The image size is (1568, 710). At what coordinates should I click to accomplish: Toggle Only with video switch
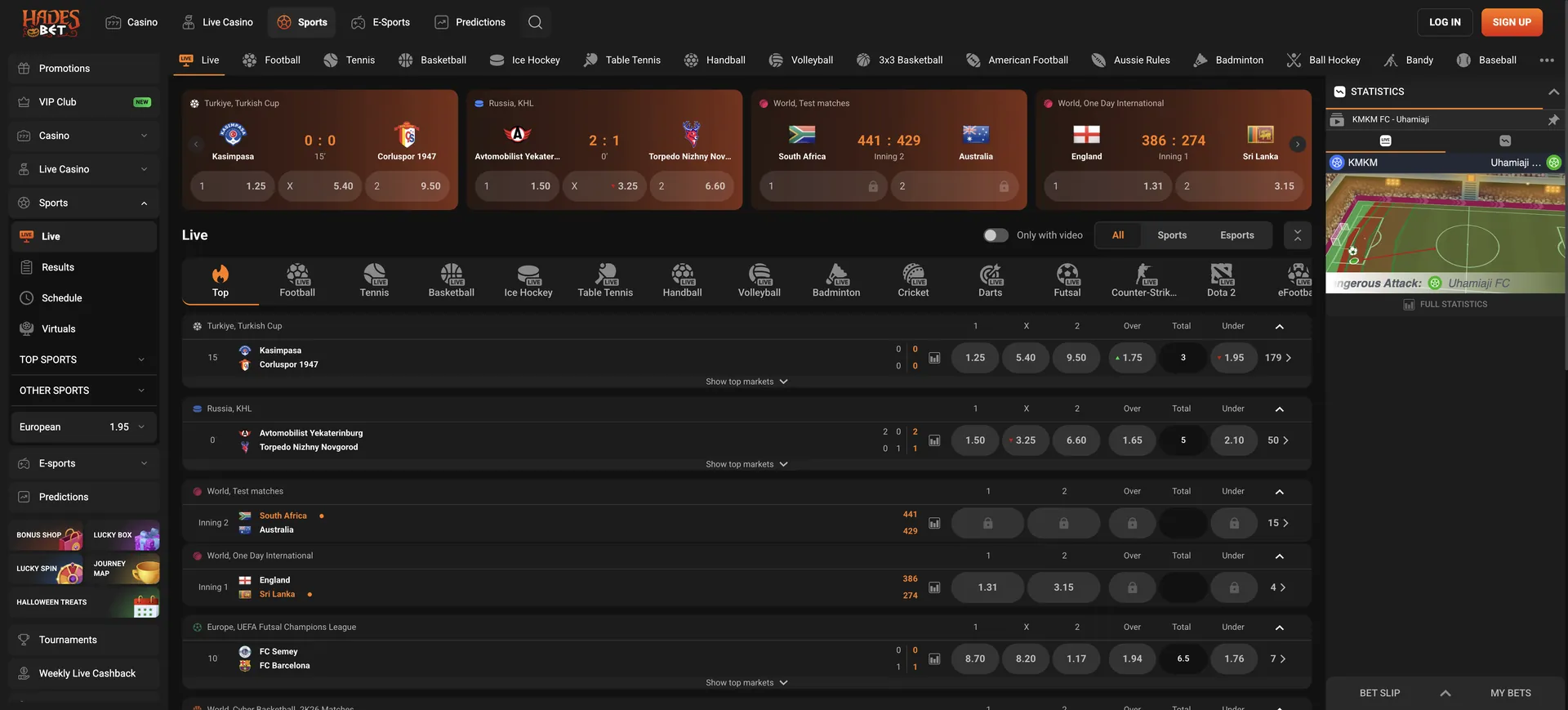point(995,235)
